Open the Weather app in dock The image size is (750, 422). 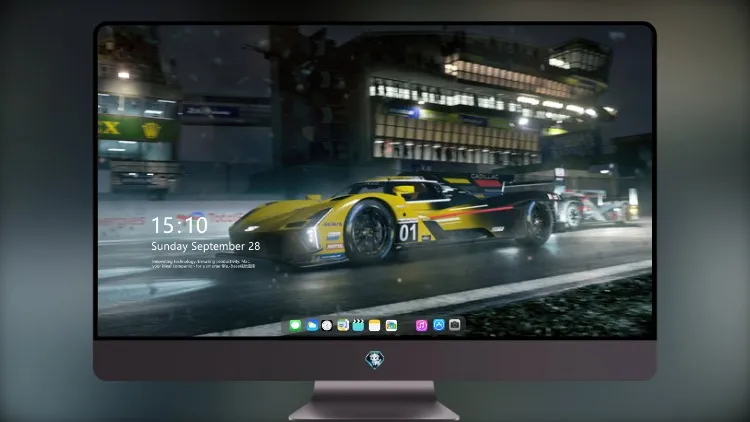tap(311, 325)
